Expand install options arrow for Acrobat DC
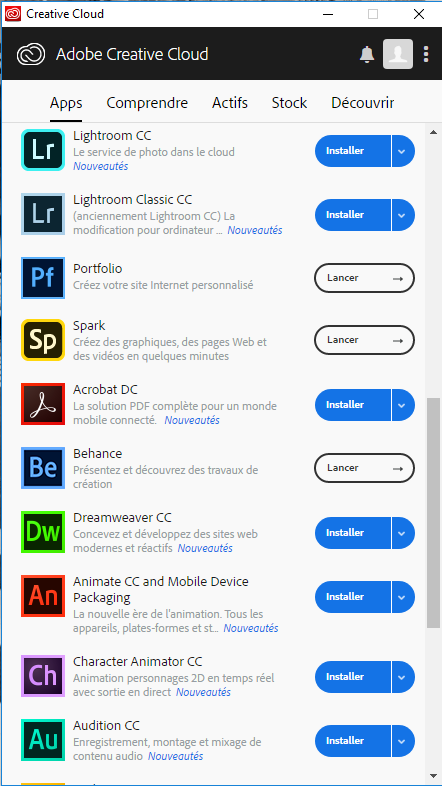This screenshot has width=442, height=786. (x=403, y=405)
